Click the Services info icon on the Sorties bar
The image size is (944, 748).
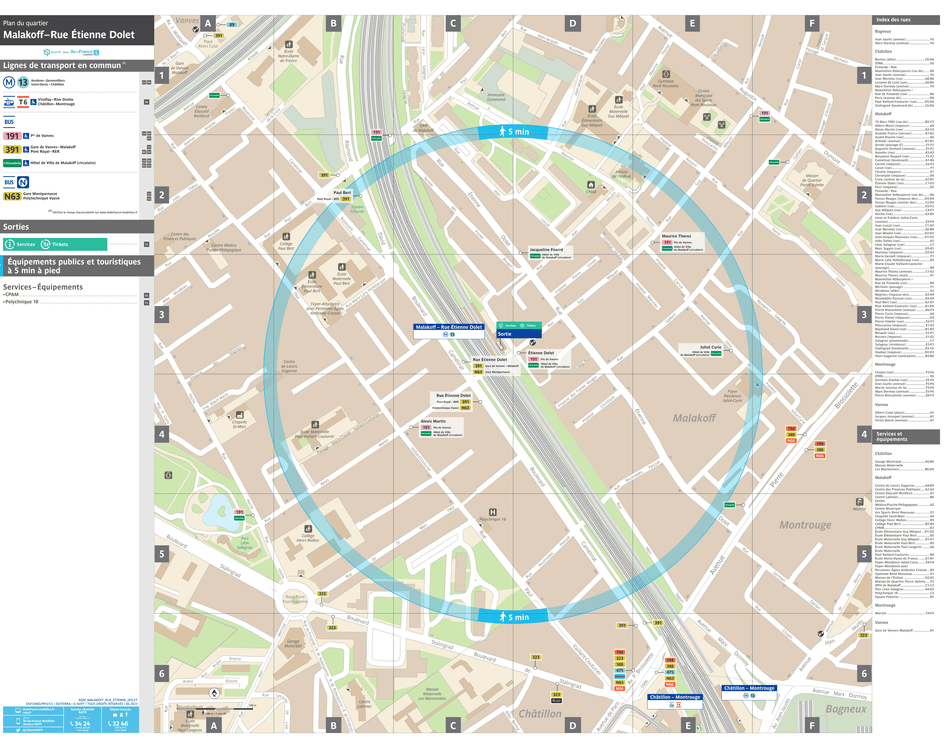[11, 244]
